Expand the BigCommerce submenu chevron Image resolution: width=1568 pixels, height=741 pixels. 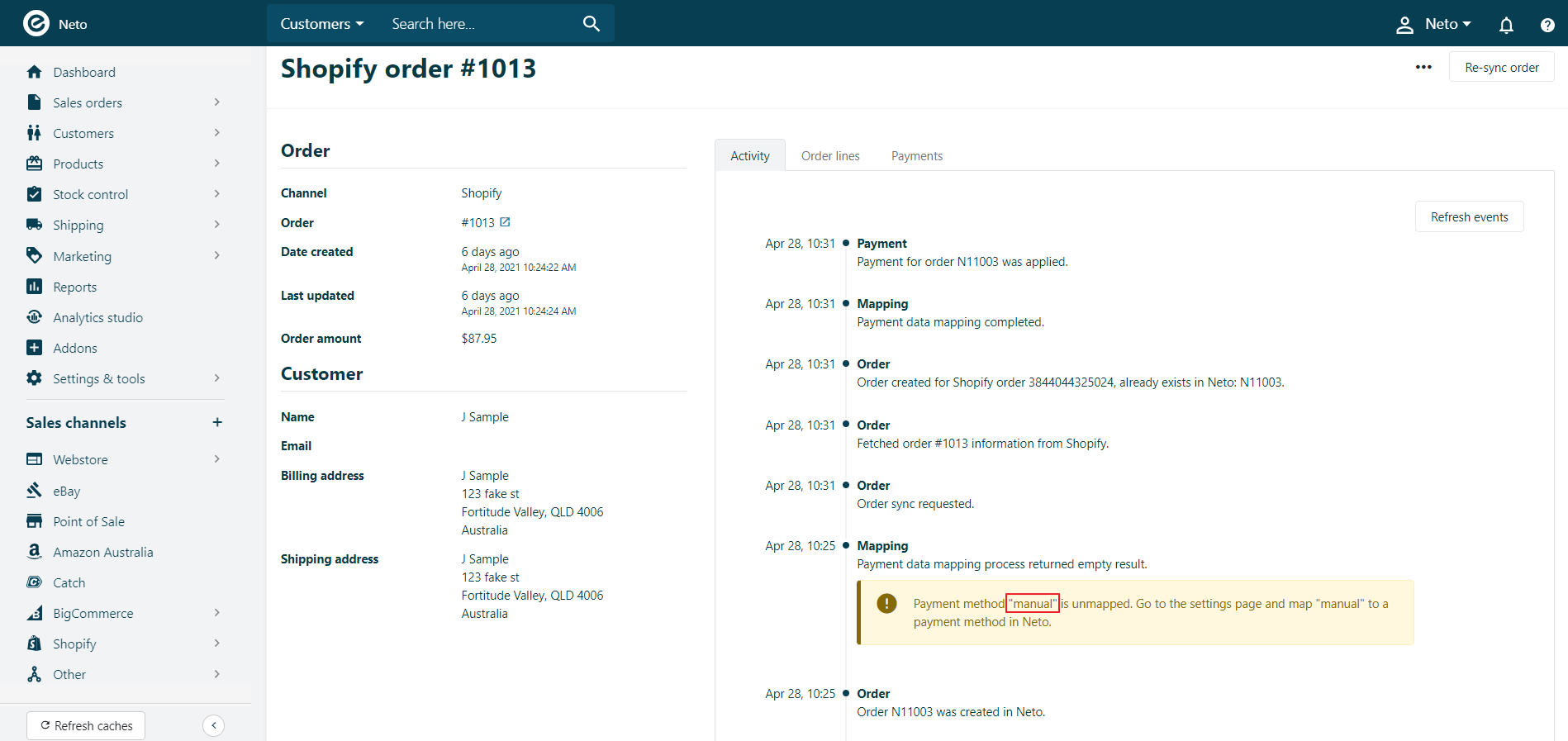pos(217,613)
